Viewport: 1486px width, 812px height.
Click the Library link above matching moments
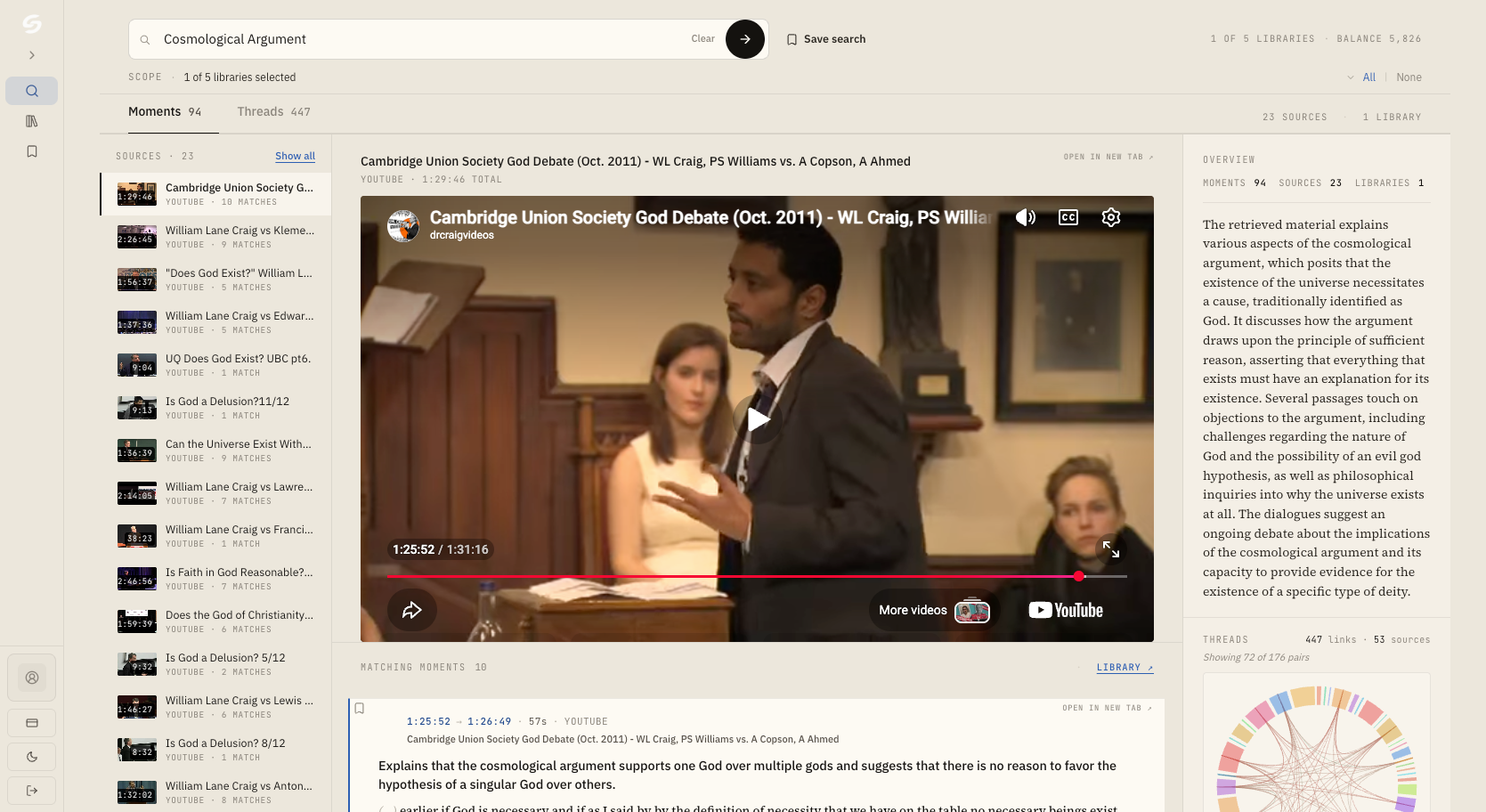tap(1125, 668)
